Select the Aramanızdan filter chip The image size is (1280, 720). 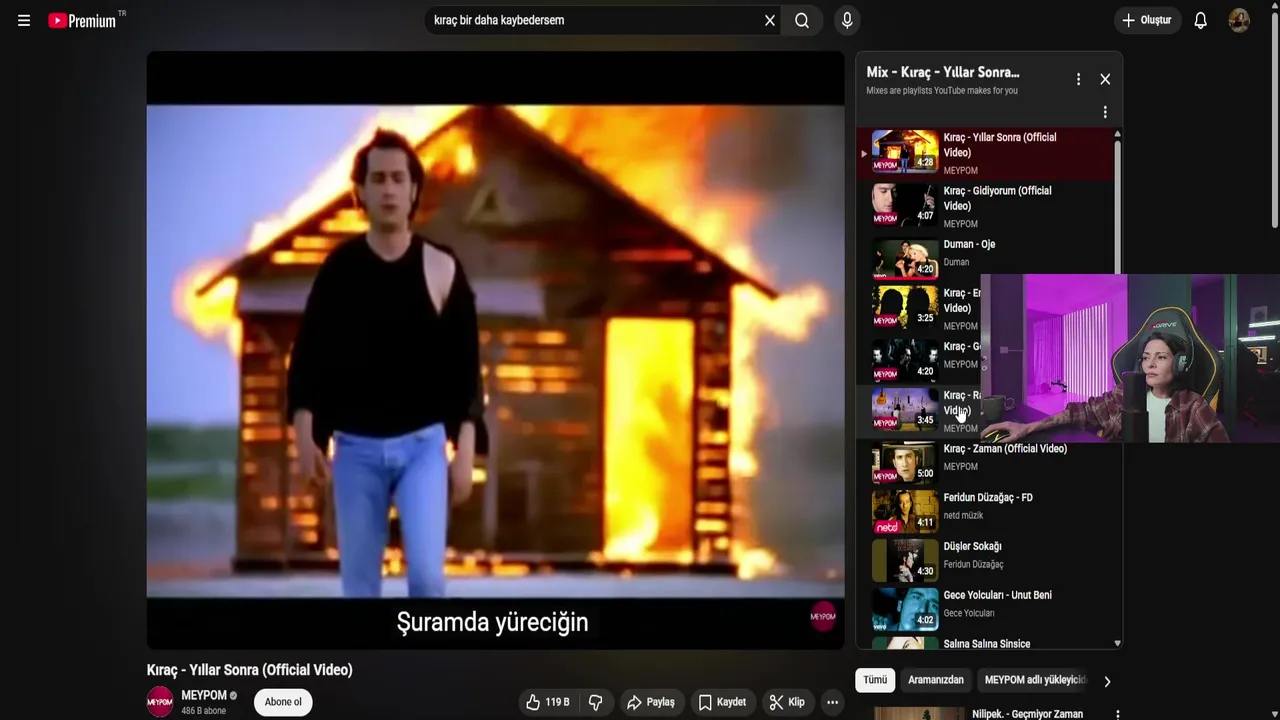pyautogui.click(x=936, y=680)
